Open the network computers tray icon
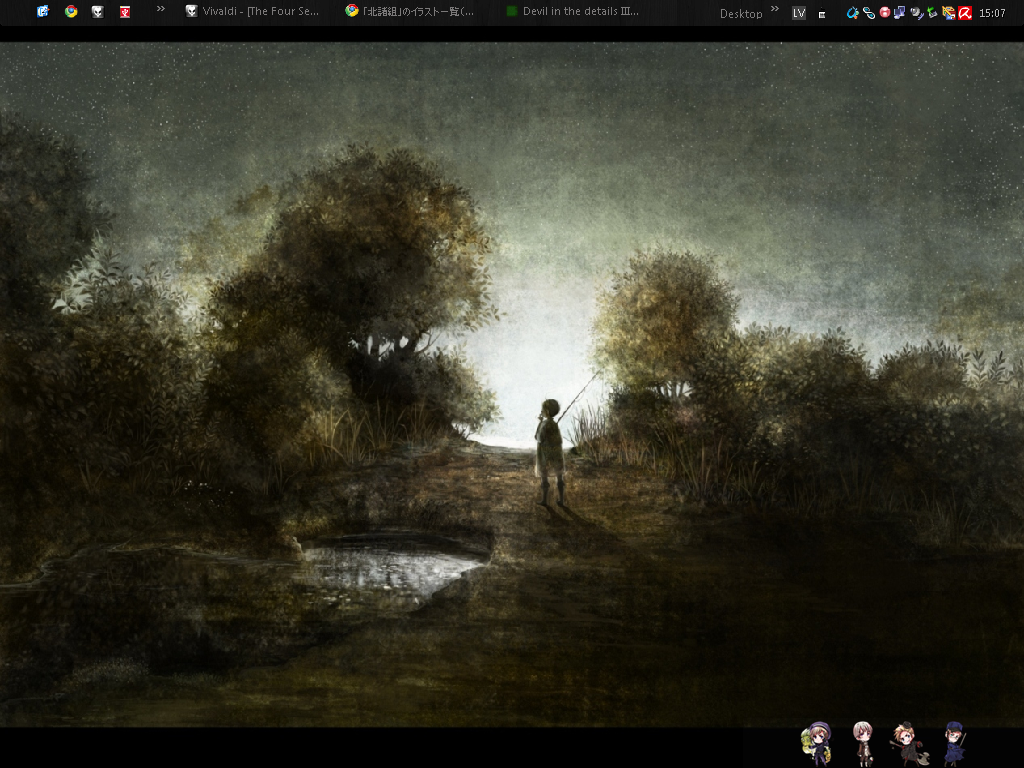 (x=900, y=12)
